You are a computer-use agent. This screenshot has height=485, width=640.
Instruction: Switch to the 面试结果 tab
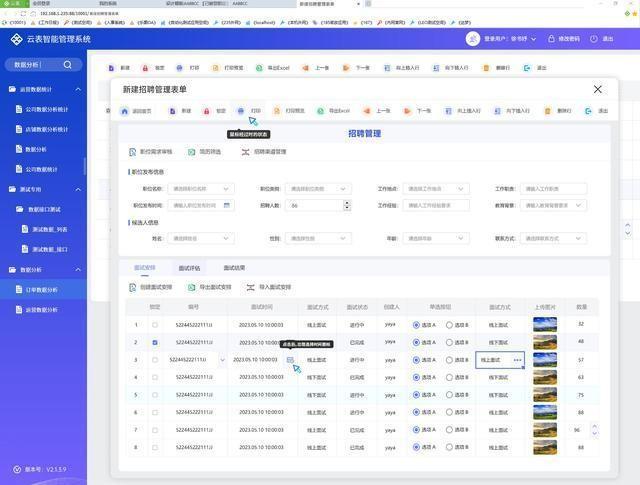click(x=234, y=268)
